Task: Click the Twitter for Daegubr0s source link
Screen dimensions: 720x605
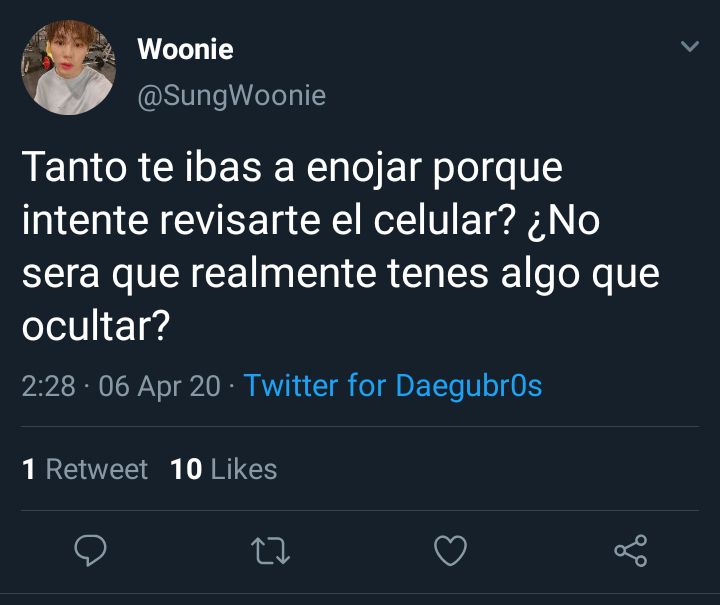Action: coord(393,385)
